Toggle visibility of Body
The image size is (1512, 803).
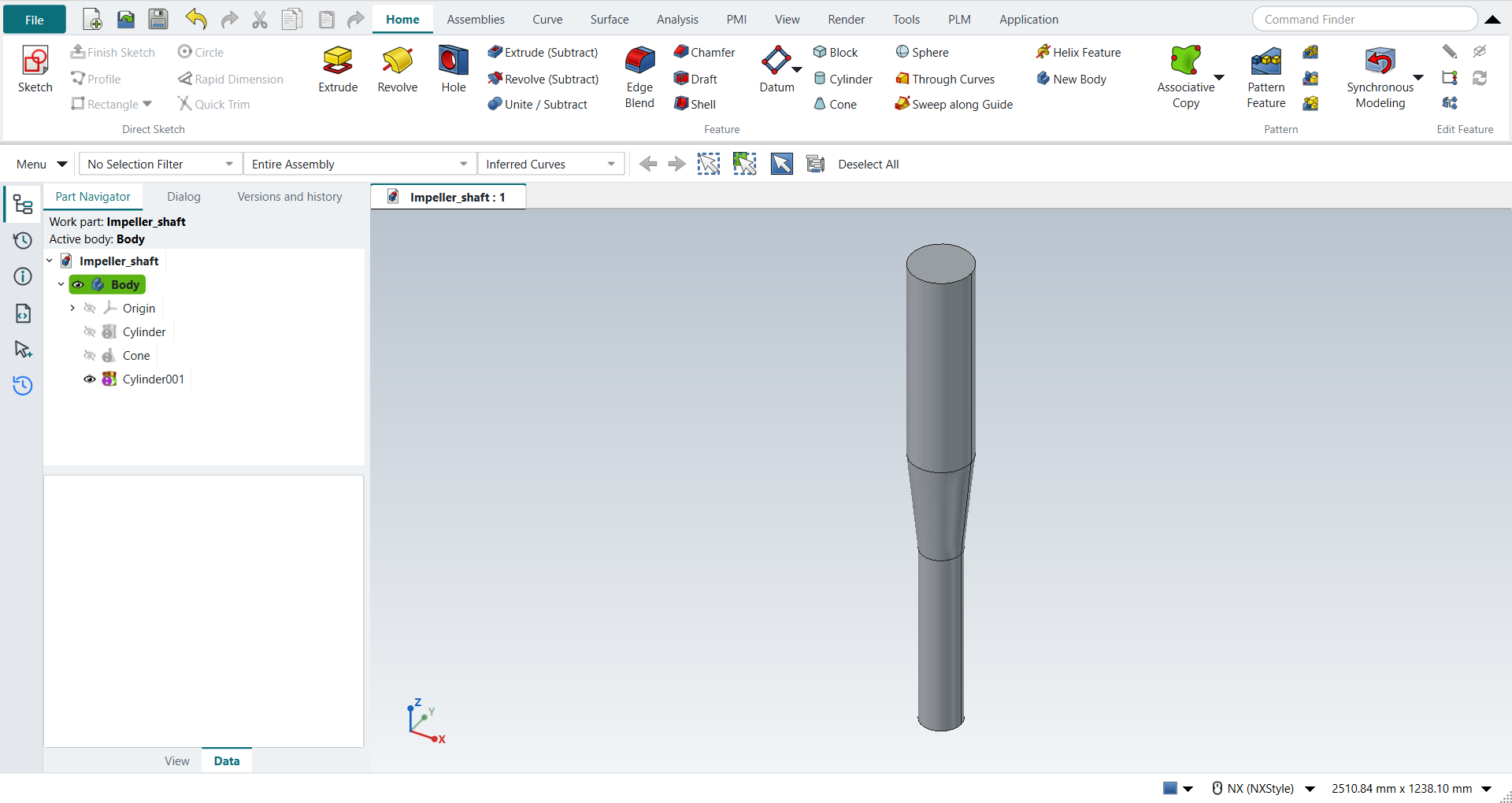click(79, 284)
